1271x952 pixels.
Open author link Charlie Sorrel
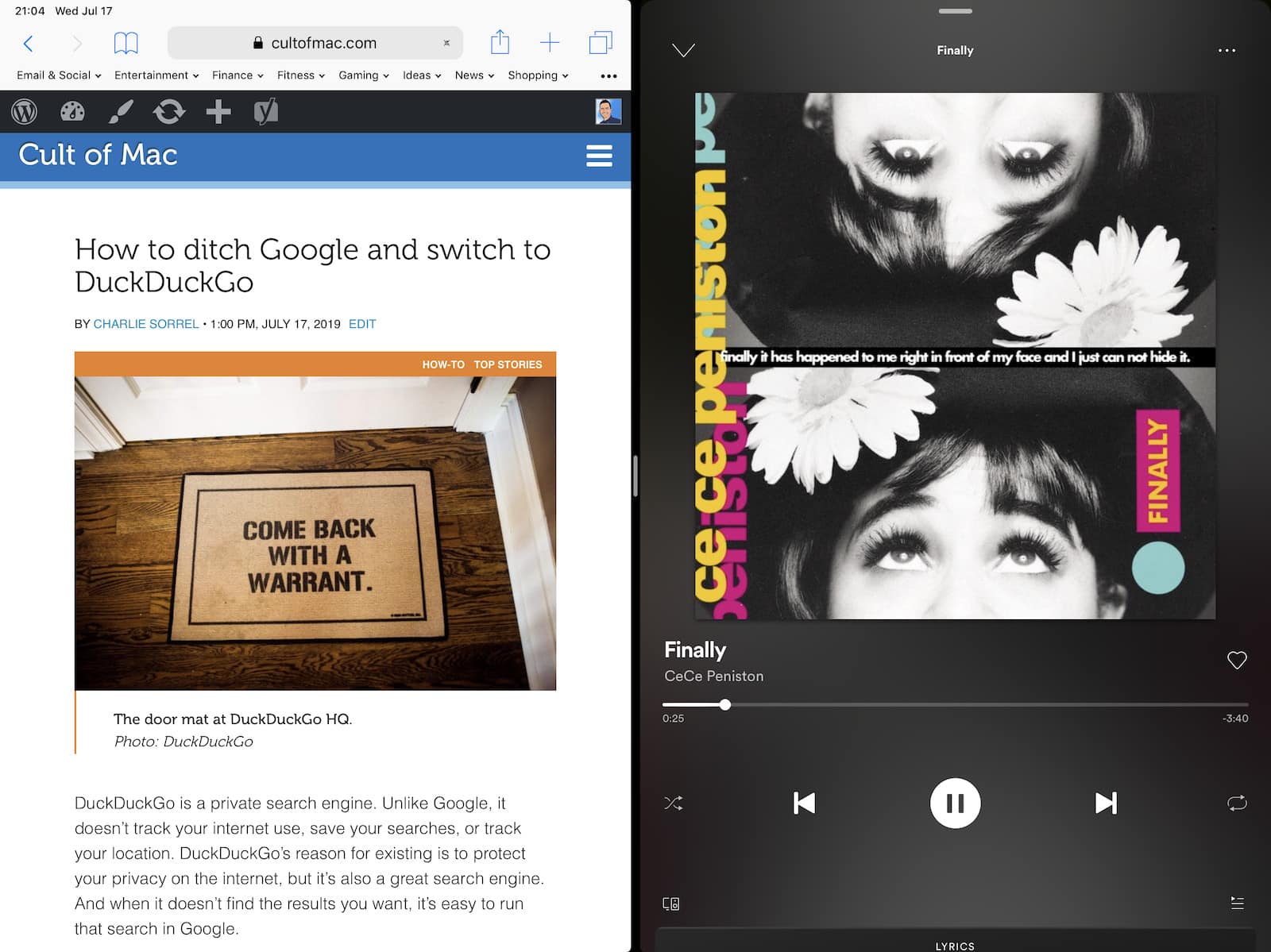(146, 324)
